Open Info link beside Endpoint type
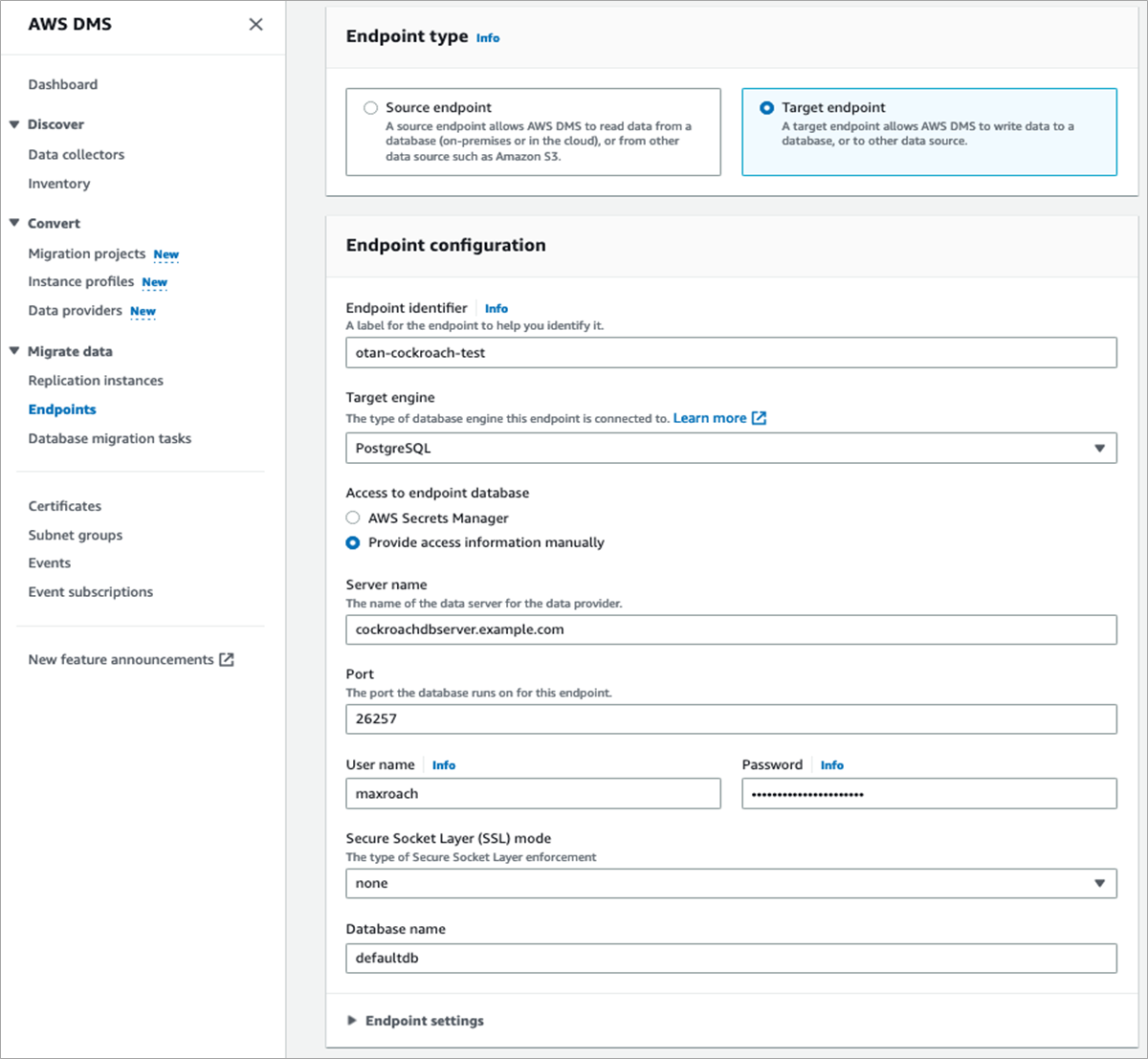 (x=488, y=38)
